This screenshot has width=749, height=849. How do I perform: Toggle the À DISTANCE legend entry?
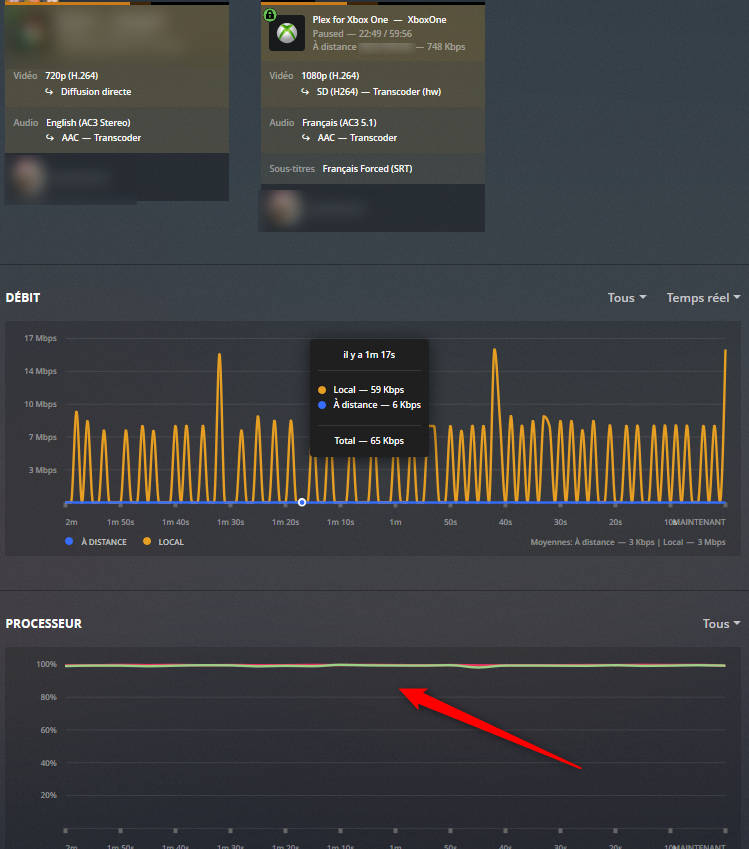(96, 542)
